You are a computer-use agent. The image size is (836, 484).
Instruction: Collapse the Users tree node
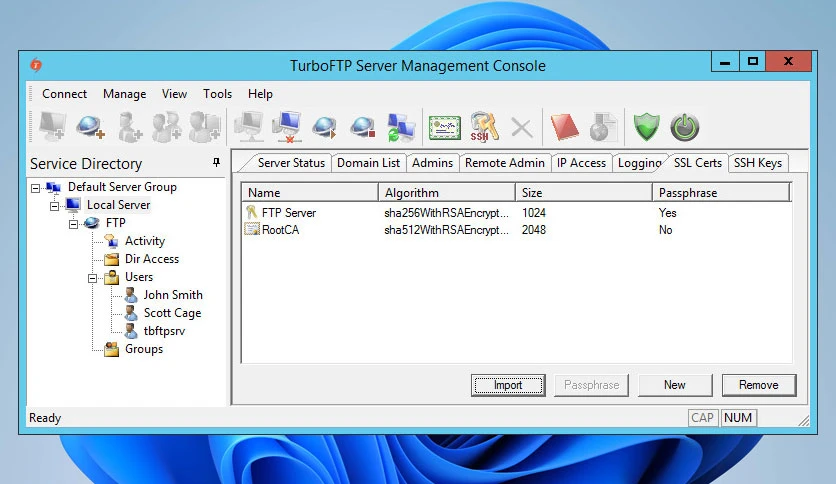pyautogui.click(x=93, y=278)
